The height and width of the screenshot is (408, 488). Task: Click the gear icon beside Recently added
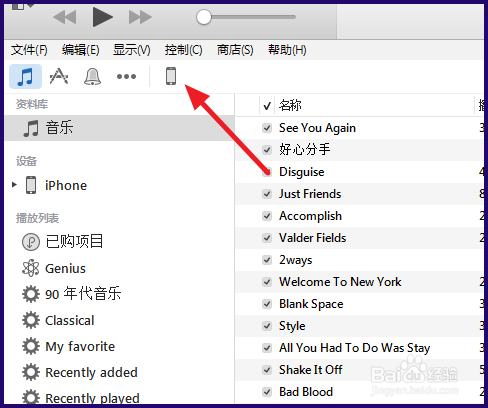click(x=31, y=372)
